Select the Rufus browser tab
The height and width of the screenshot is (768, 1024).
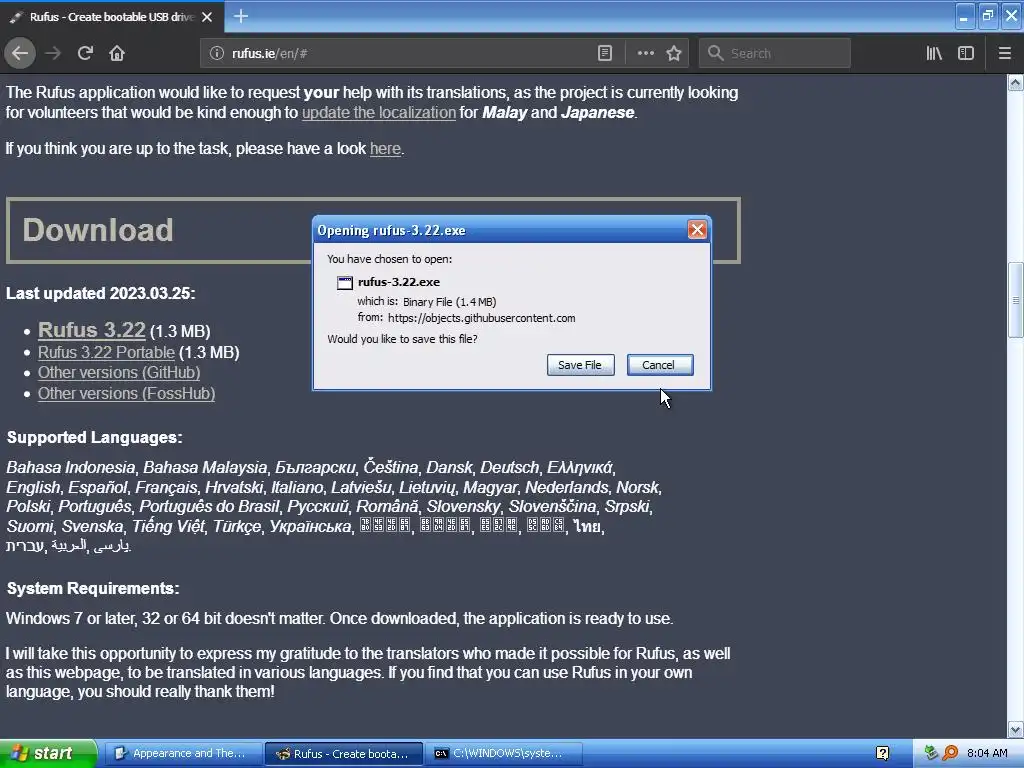coord(111,17)
